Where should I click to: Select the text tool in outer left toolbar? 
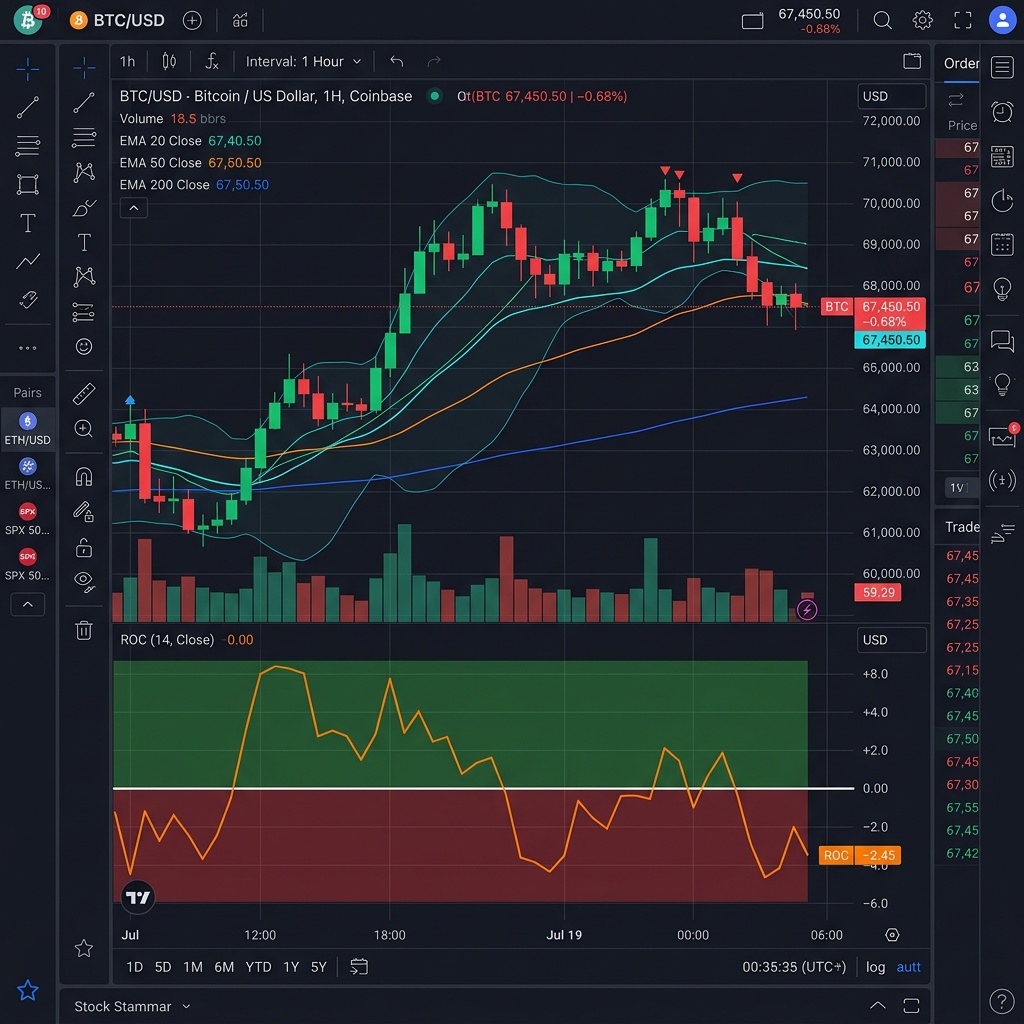coord(27,223)
